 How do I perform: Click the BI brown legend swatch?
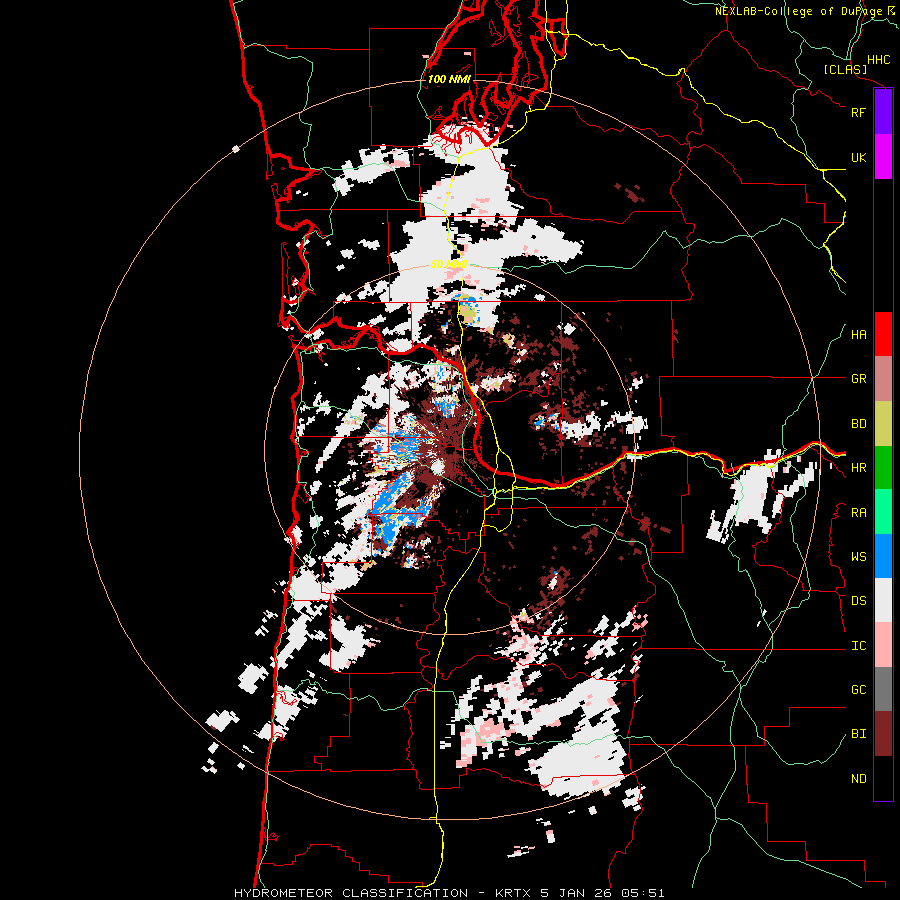883,734
